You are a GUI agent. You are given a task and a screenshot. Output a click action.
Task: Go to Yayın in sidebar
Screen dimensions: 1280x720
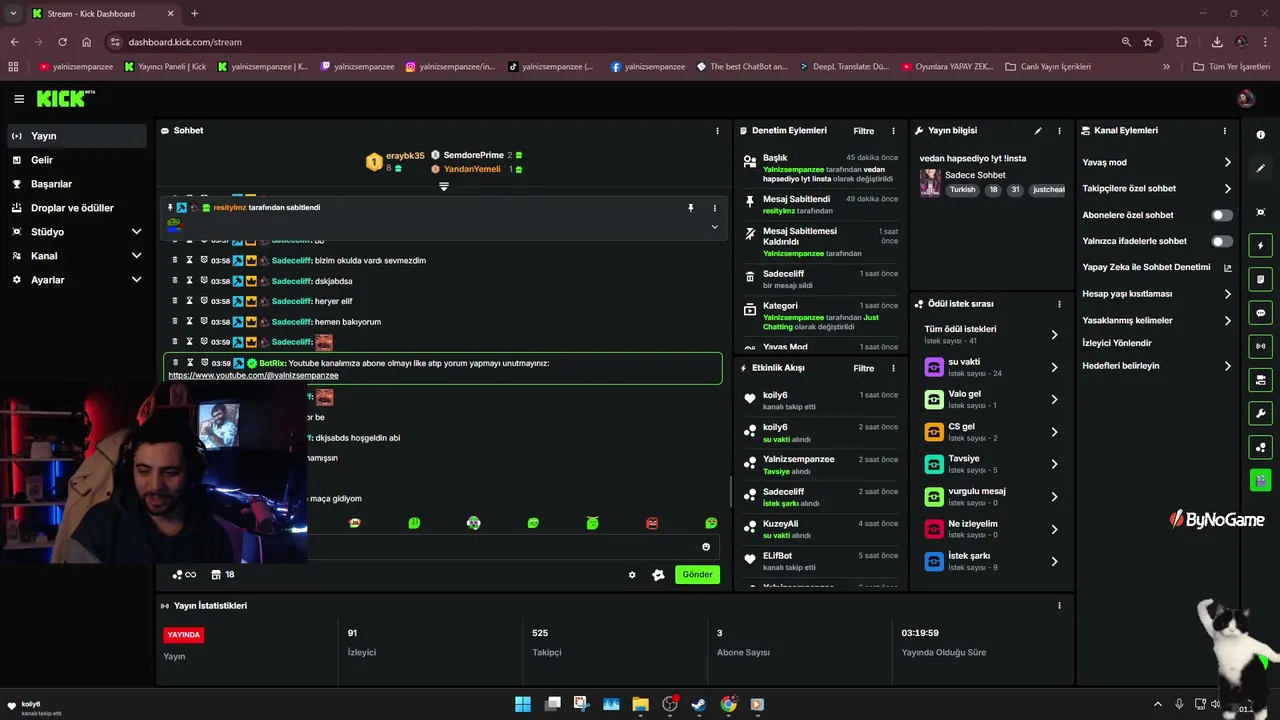[x=76, y=136]
